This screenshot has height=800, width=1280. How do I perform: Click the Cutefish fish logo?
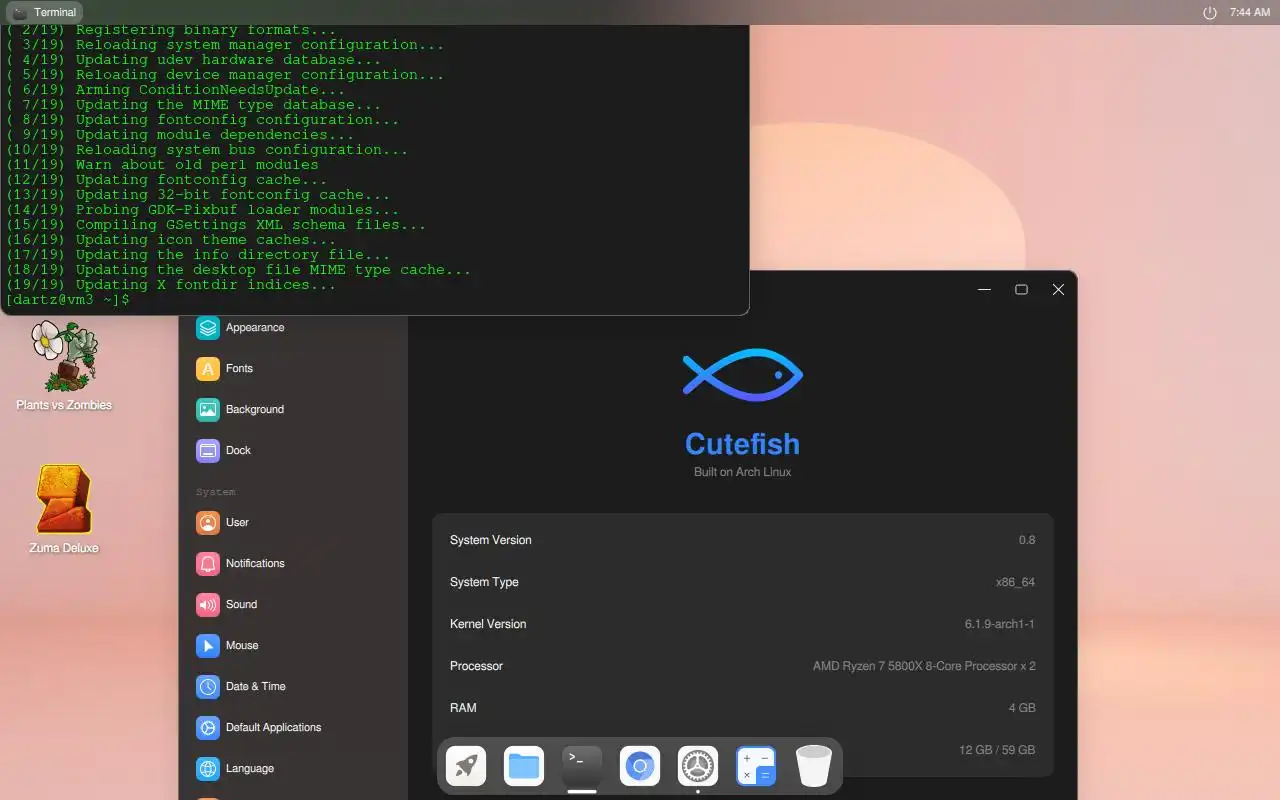(x=742, y=375)
